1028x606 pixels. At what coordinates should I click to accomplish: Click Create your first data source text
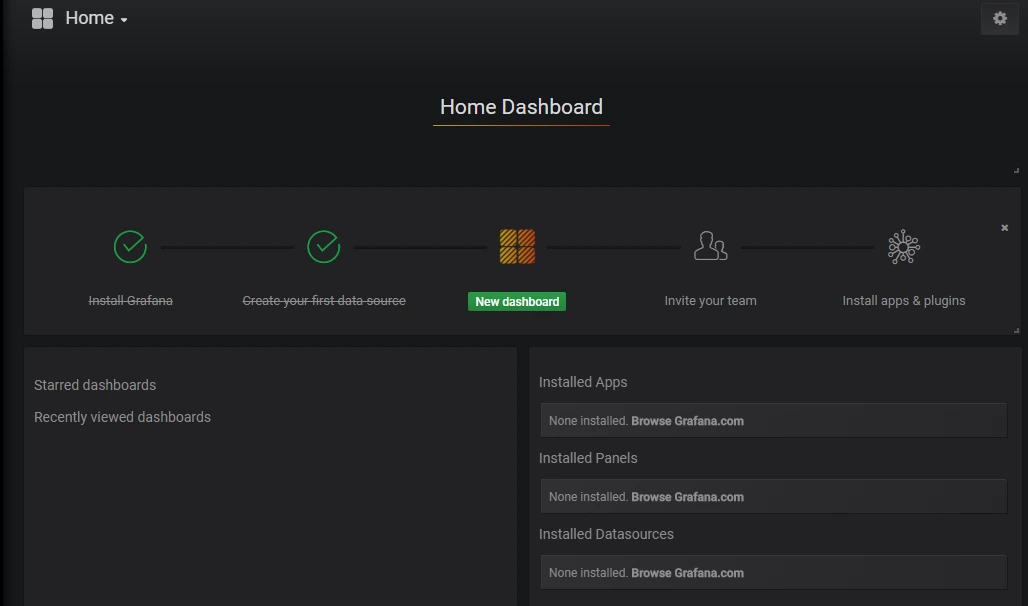point(324,300)
